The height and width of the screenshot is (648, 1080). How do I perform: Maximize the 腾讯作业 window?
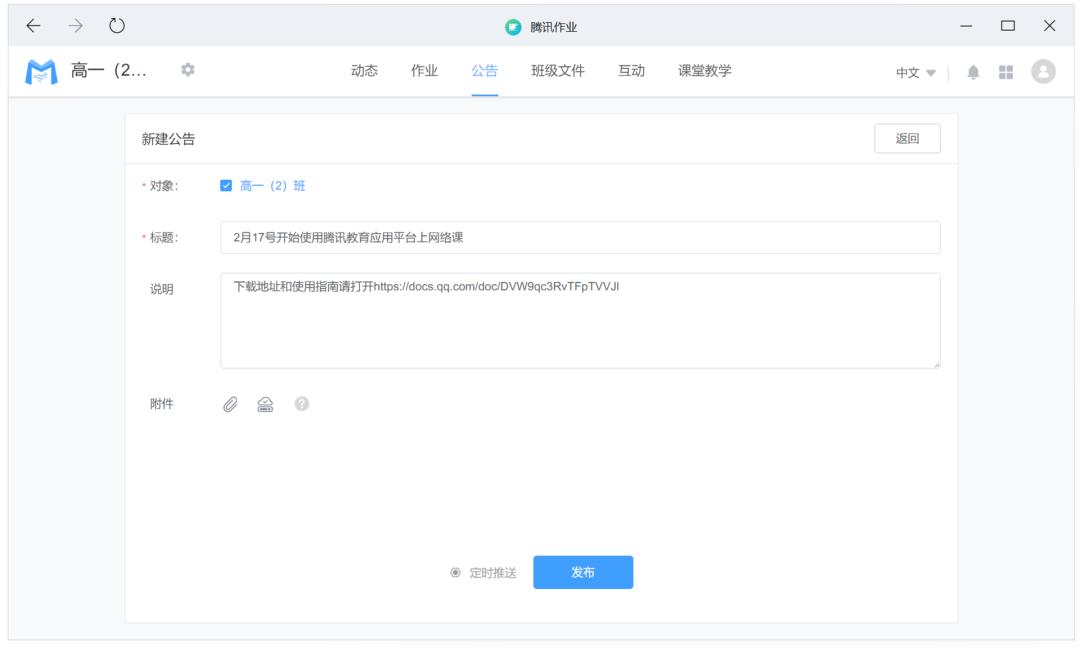[x=1008, y=26]
